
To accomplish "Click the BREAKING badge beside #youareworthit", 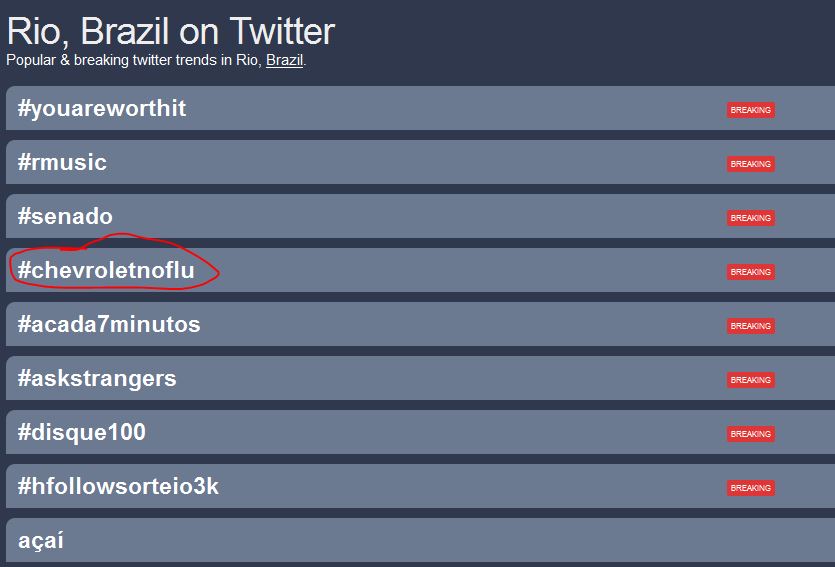I will (751, 110).
